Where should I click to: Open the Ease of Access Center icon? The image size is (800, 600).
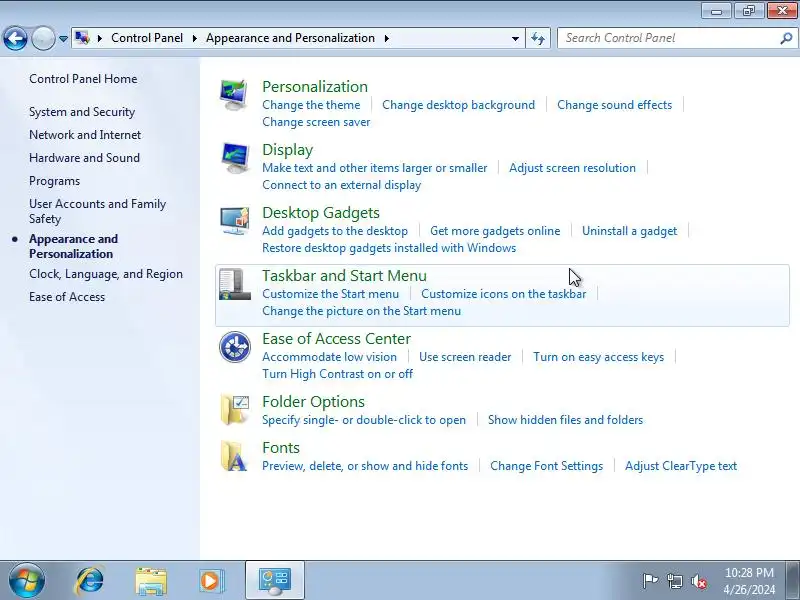[x=235, y=347]
